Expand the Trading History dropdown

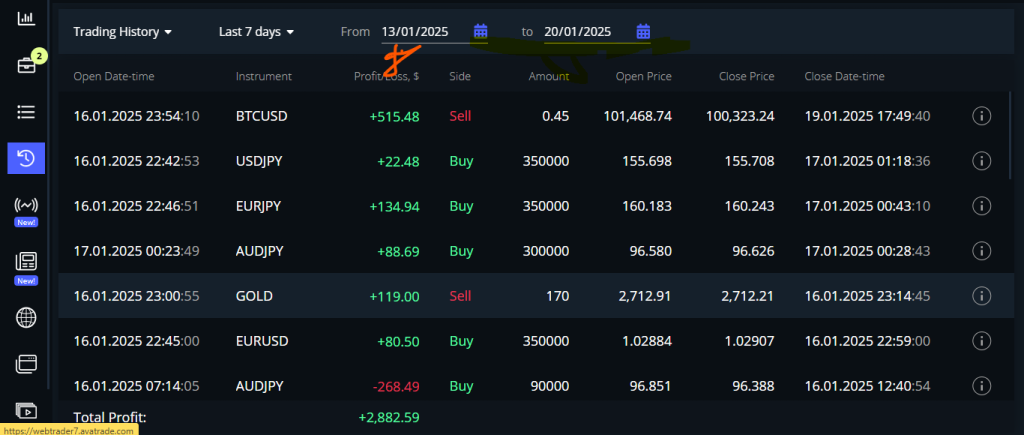123,32
